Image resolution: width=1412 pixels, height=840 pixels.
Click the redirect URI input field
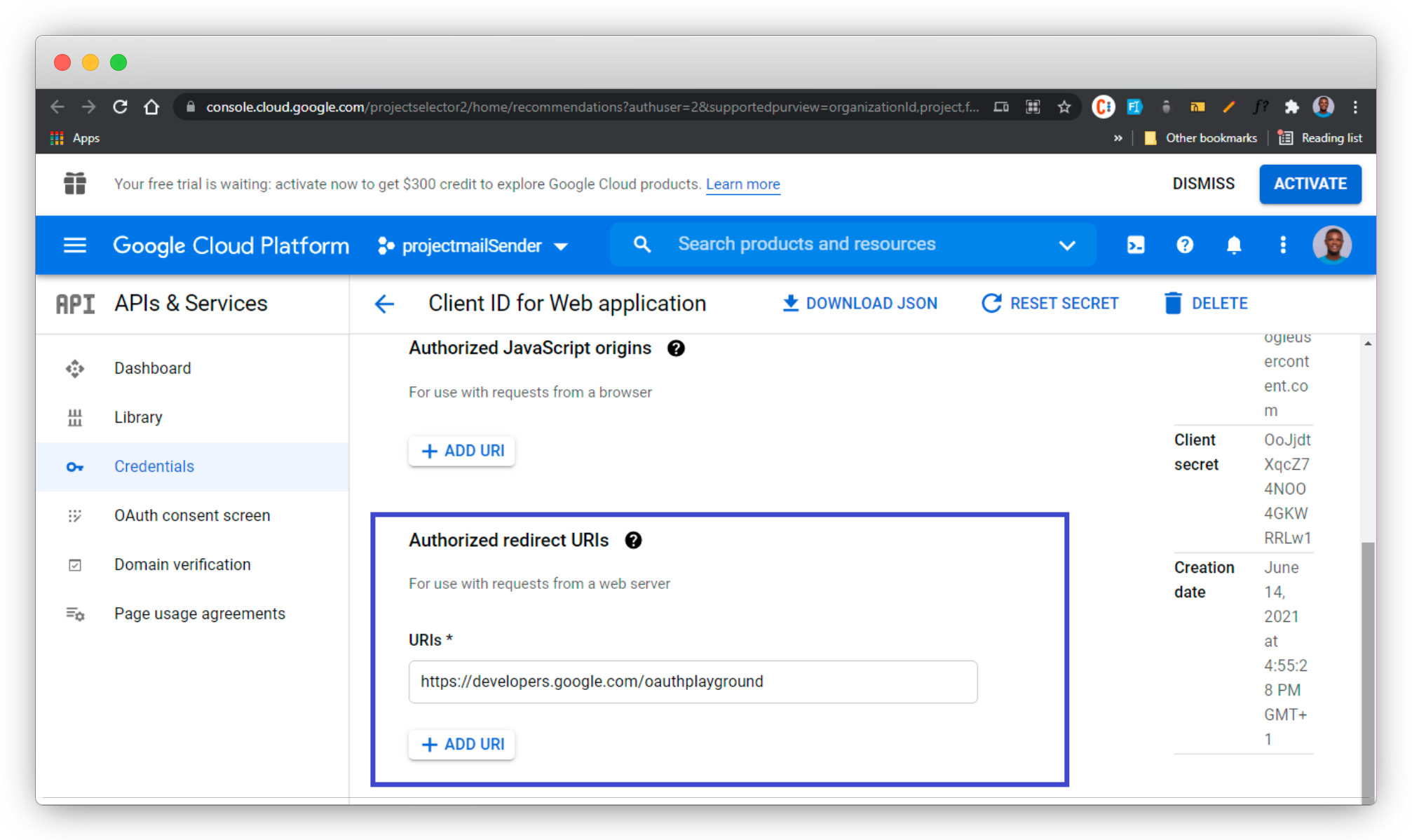click(693, 682)
